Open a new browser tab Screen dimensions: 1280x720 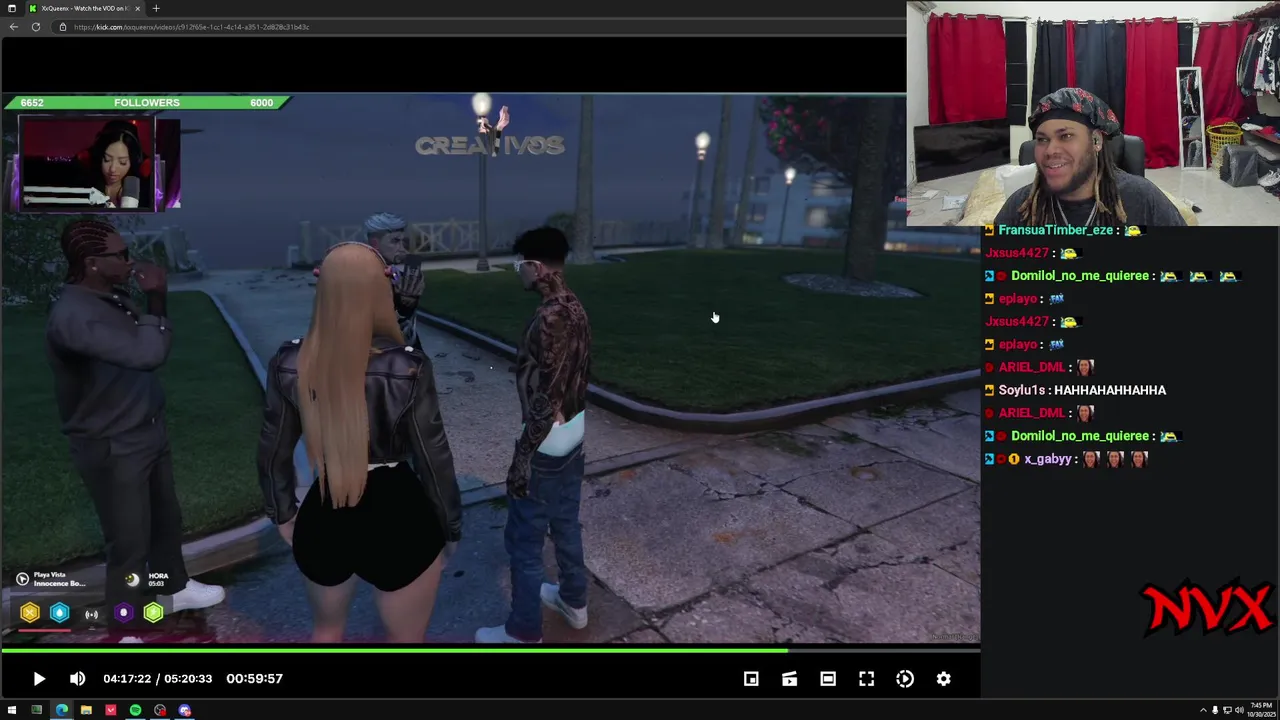coord(156,8)
